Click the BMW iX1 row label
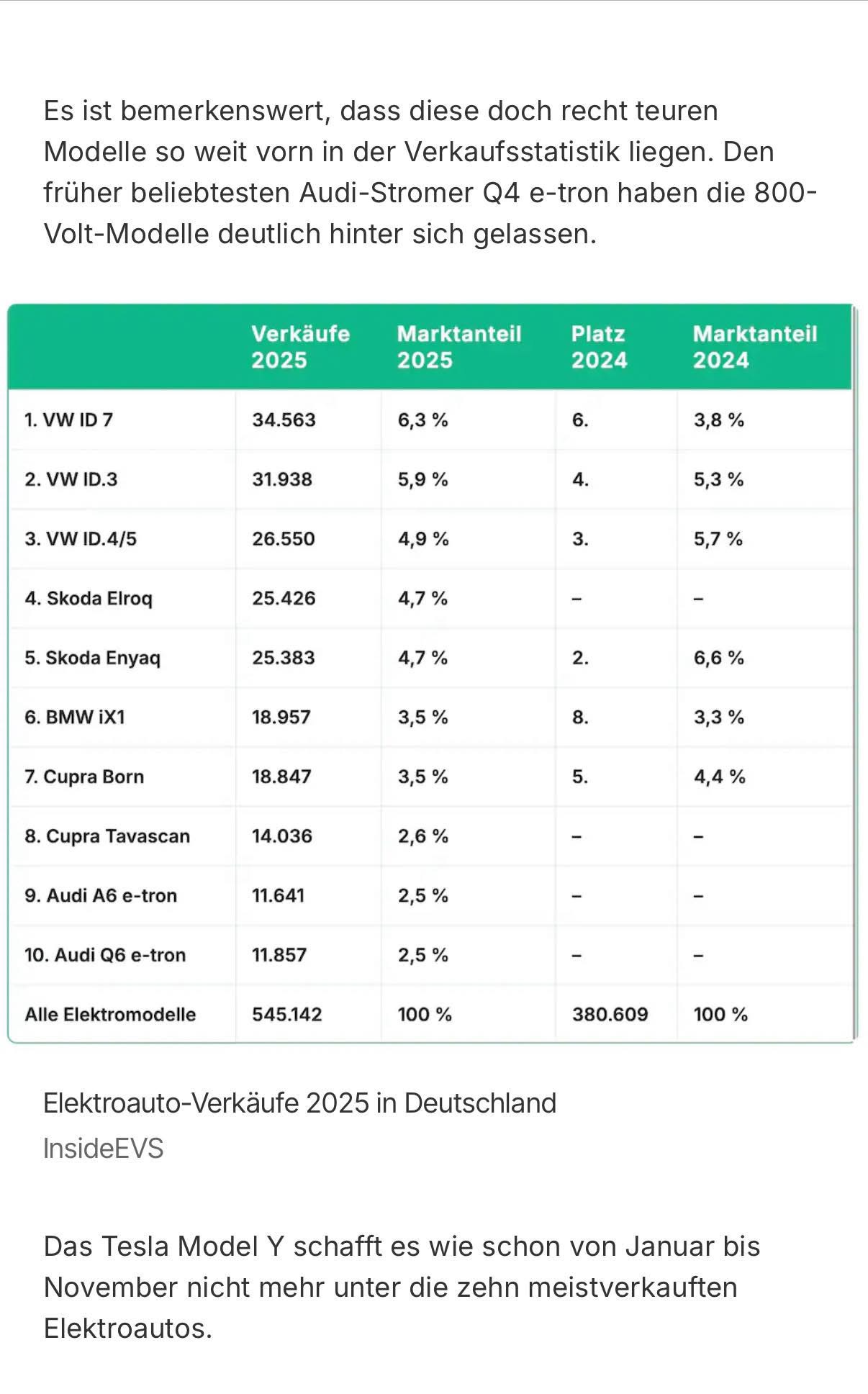 pyautogui.click(x=74, y=718)
